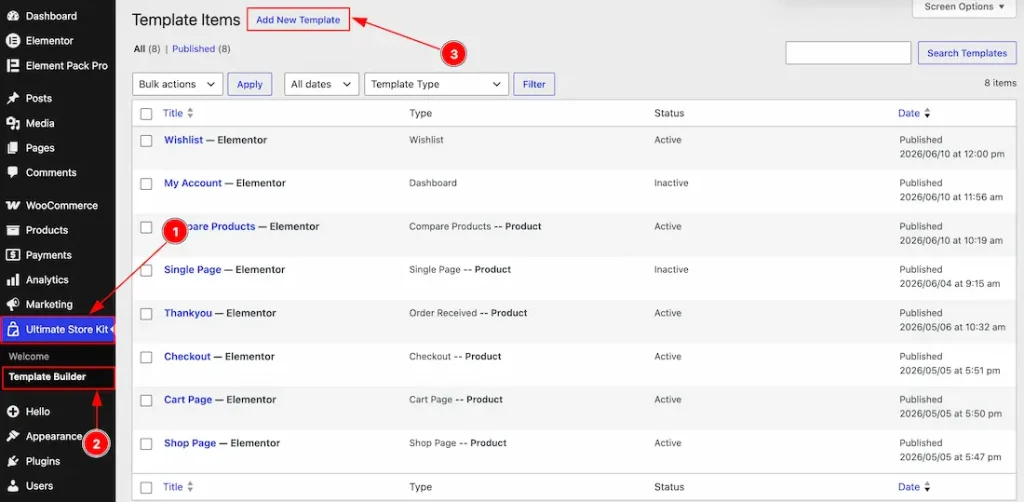Click the Users person icon

click(12, 486)
